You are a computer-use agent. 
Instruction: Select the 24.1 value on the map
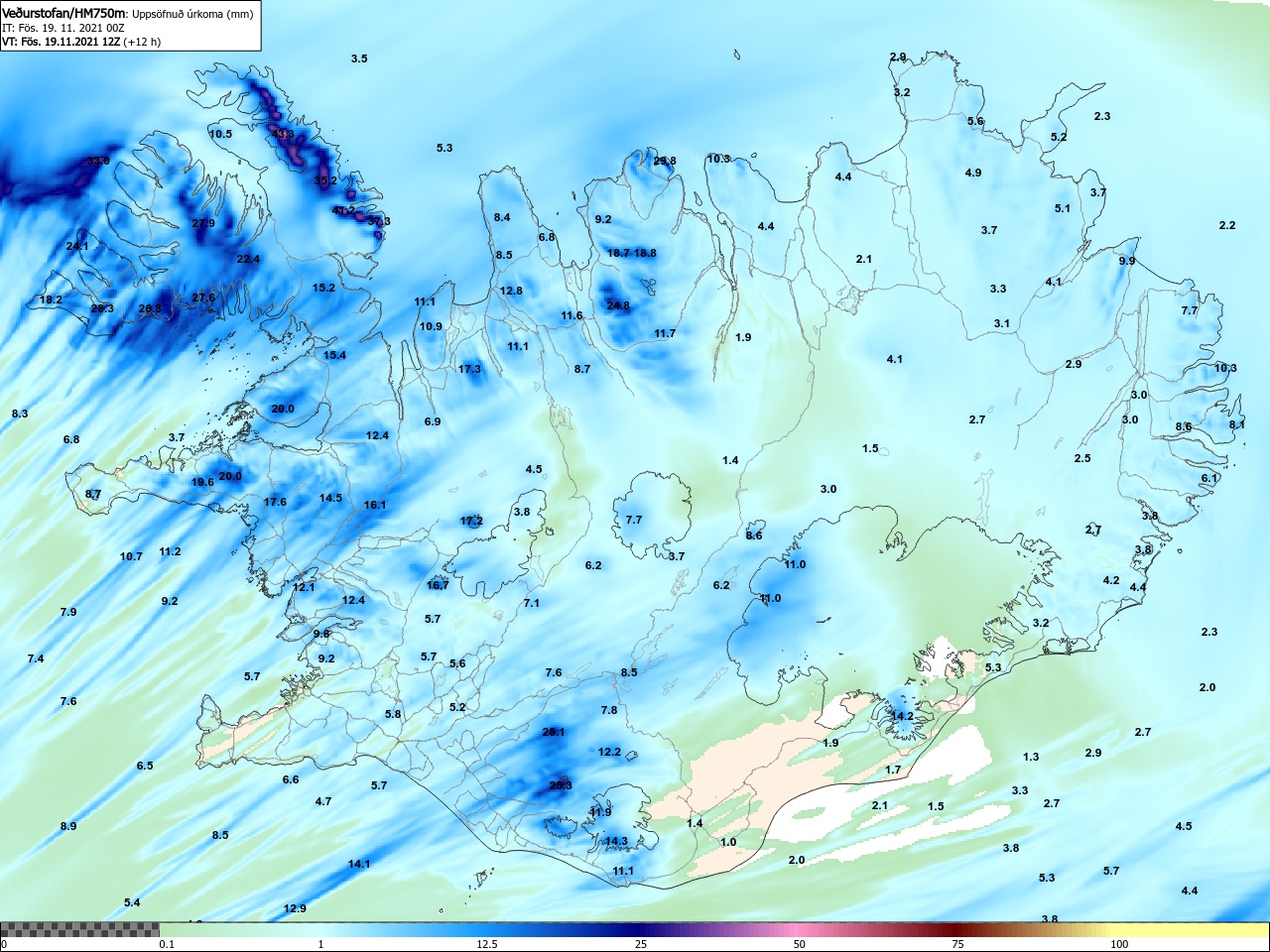tap(77, 246)
